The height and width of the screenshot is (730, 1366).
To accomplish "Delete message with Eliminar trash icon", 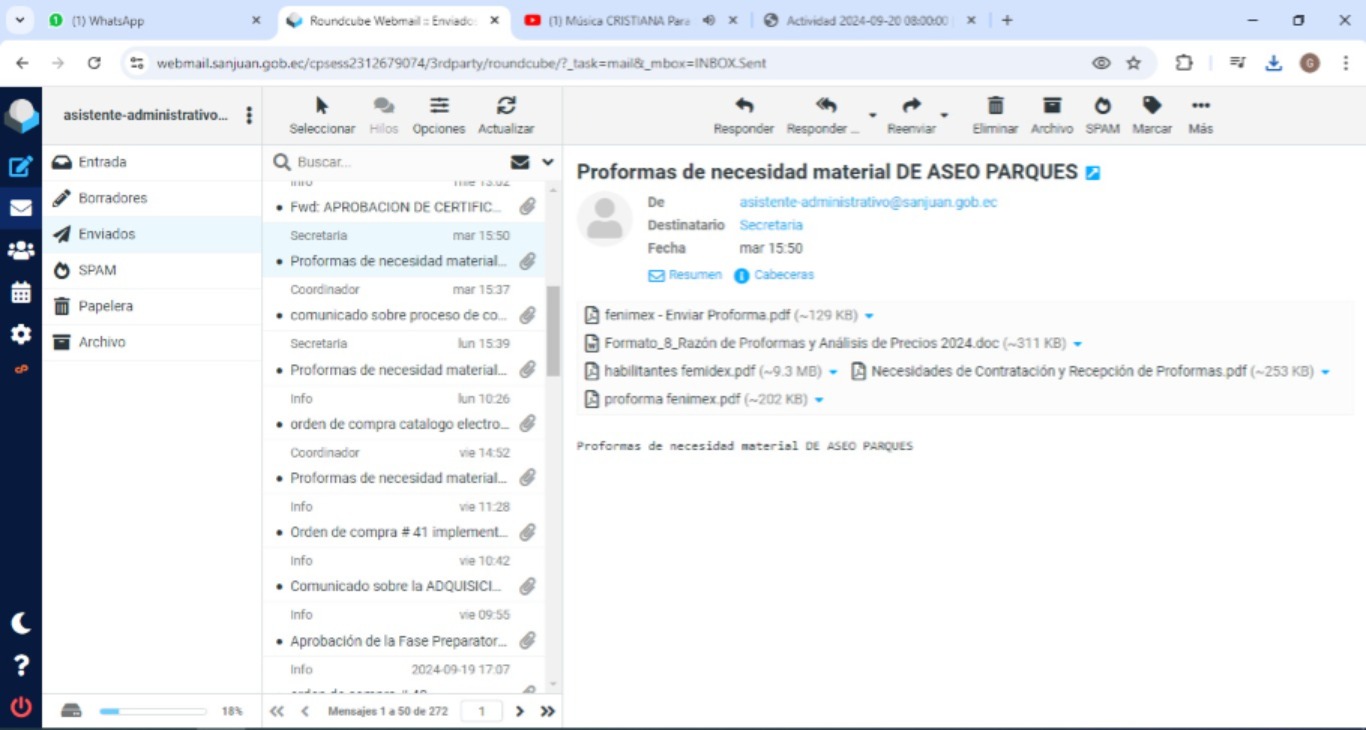I will click(x=995, y=106).
